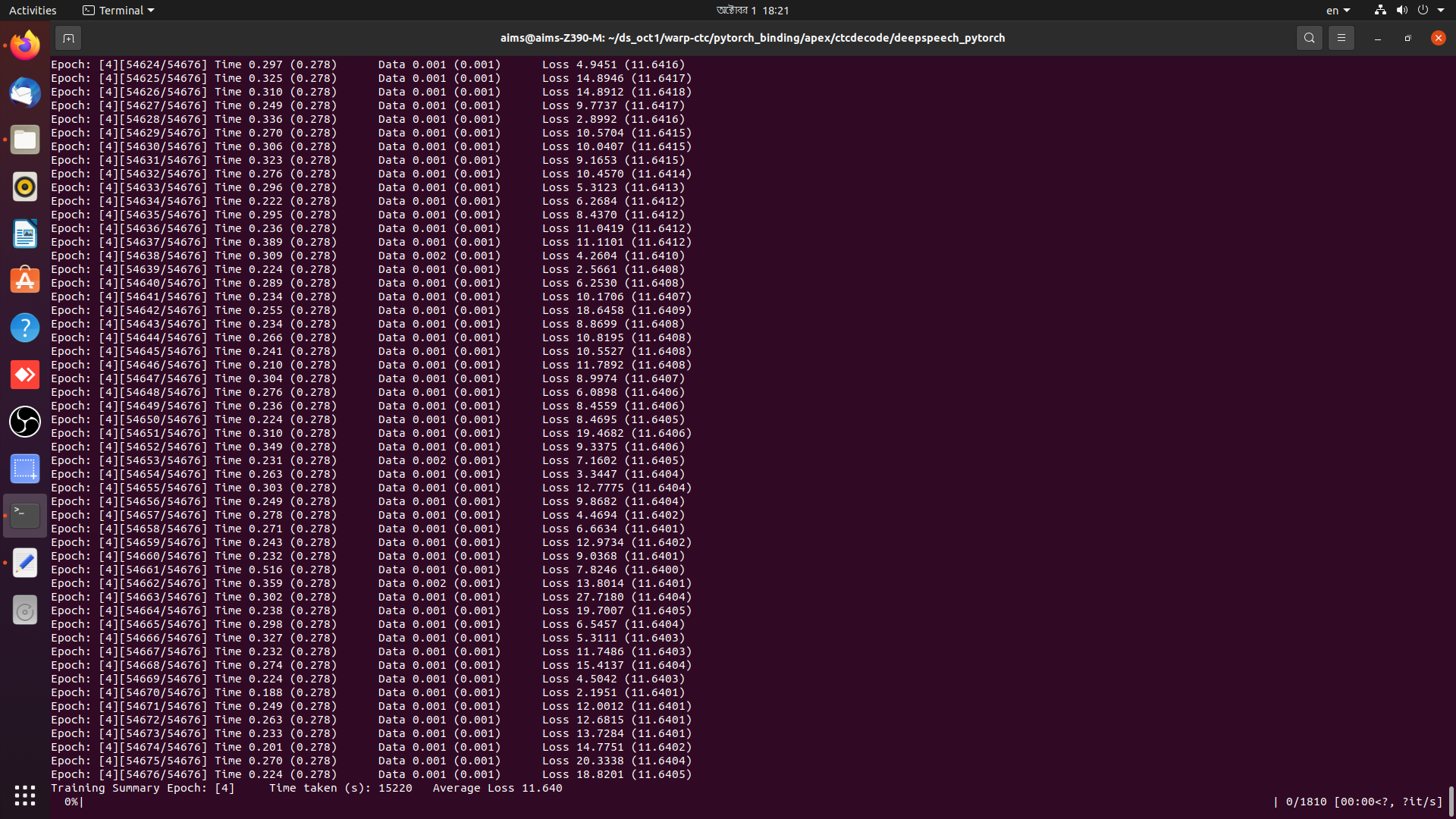Open Ubuntu Software center icon
The image size is (1456, 819).
(25, 281)
